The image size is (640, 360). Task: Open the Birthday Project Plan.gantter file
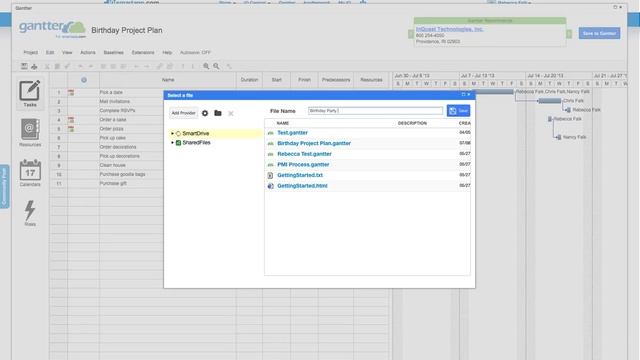[314, 143]
